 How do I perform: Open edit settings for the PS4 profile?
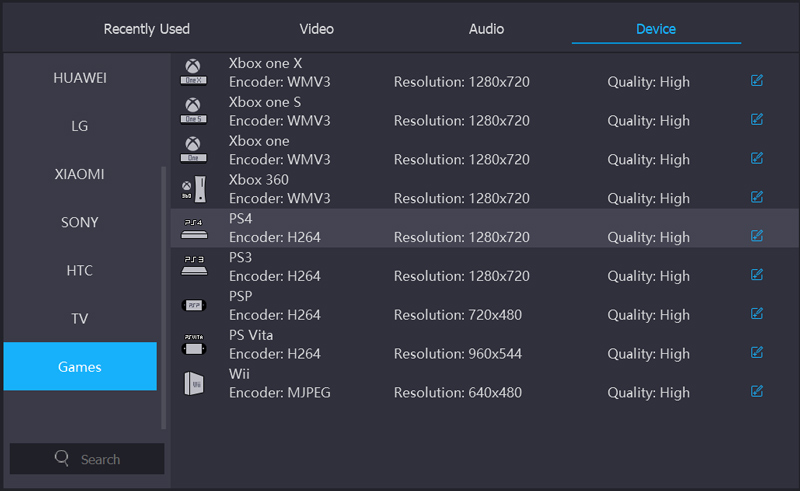click(757, 236)
